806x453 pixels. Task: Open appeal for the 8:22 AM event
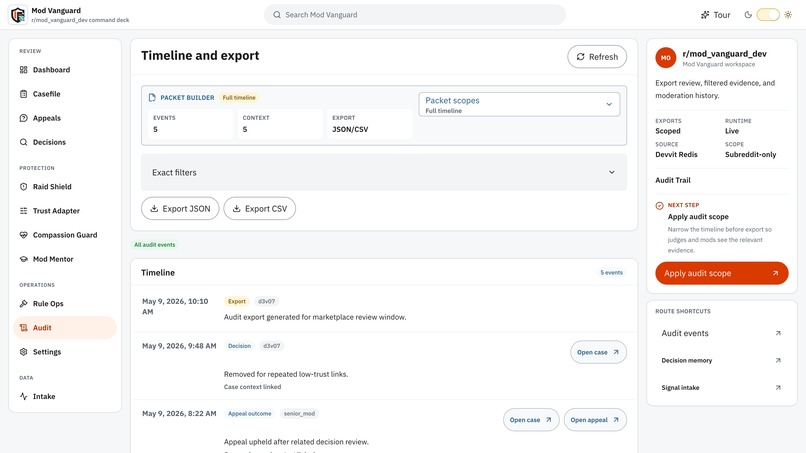tap(595, 420)
